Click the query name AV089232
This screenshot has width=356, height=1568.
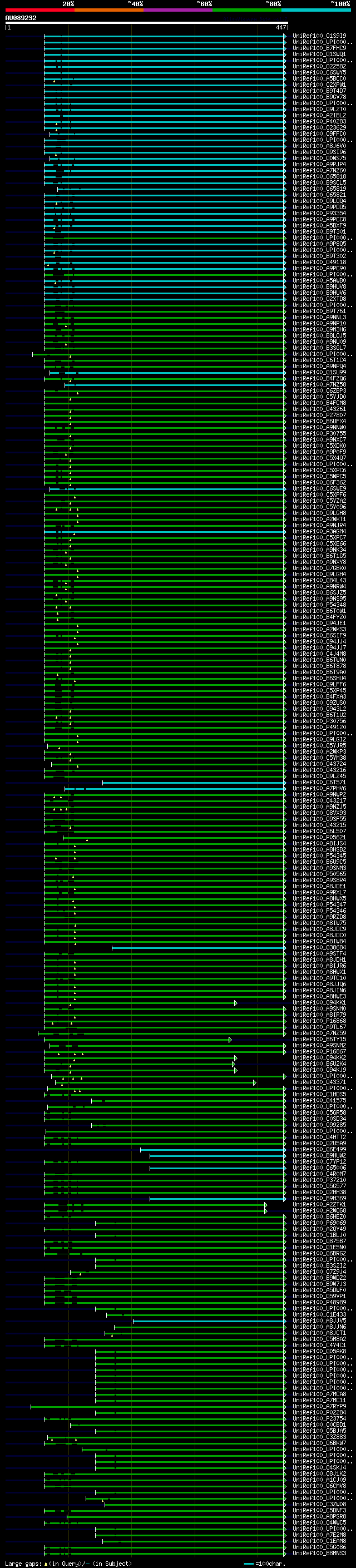[21, 18]
